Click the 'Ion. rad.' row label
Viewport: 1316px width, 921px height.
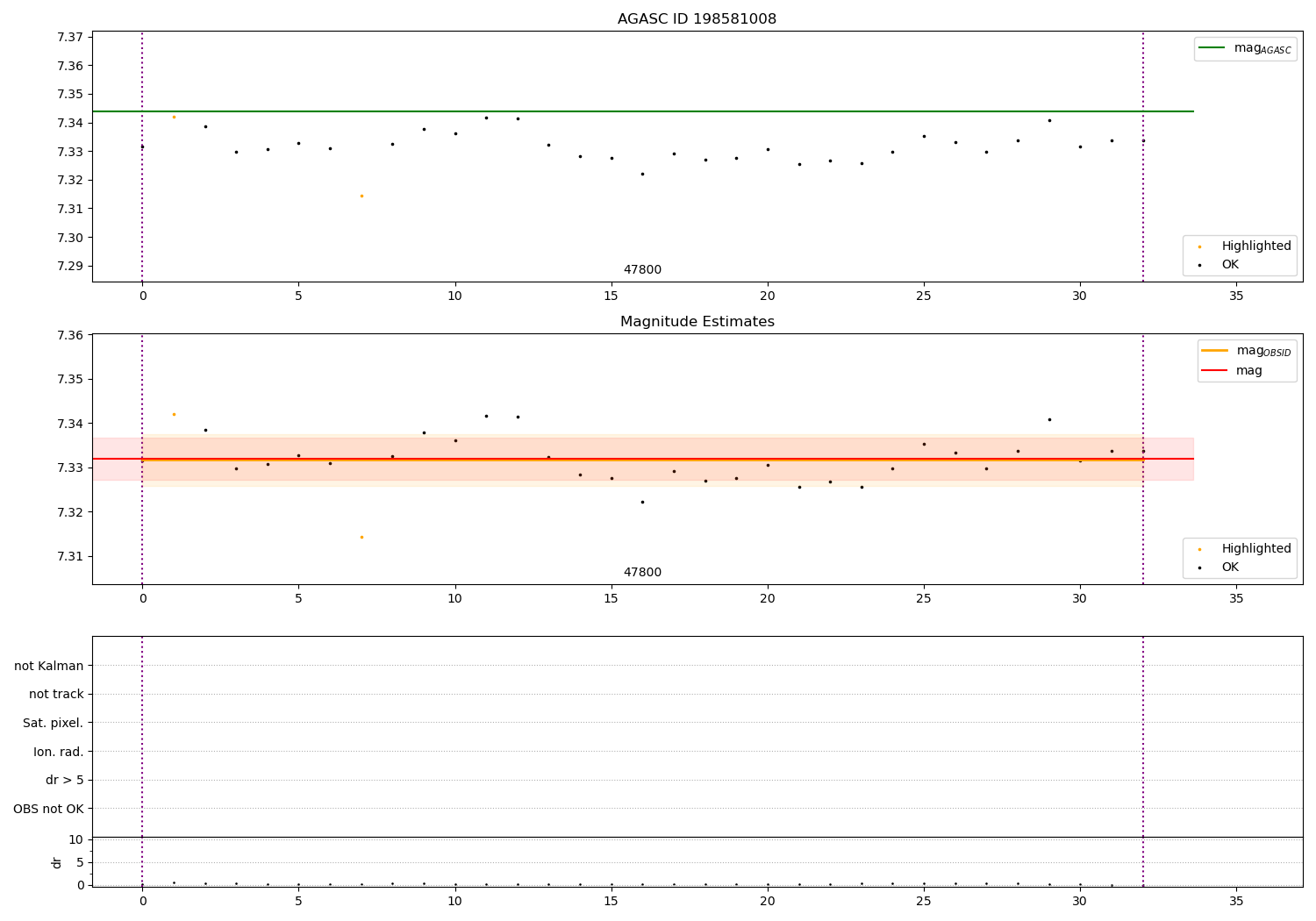59,752
